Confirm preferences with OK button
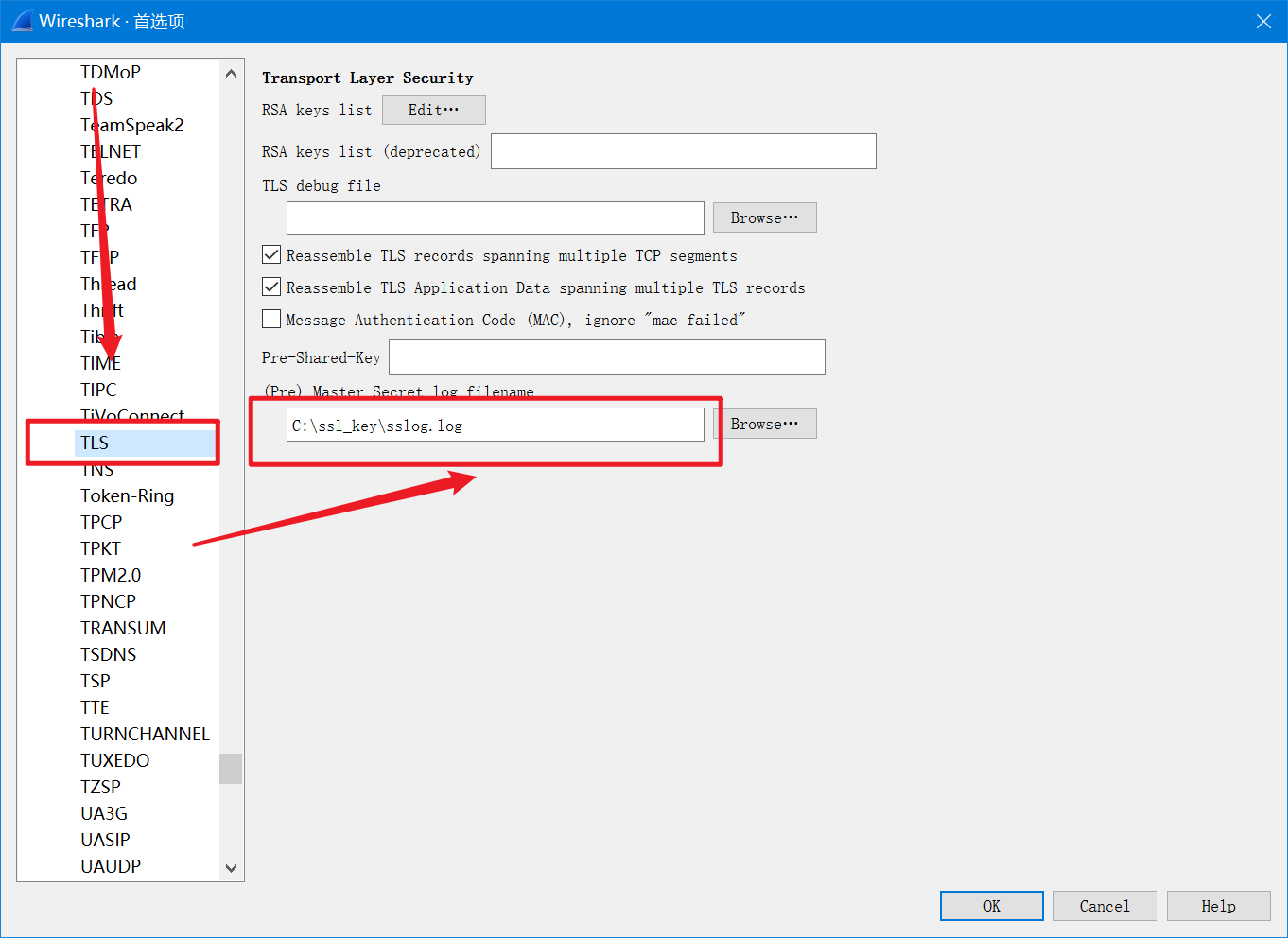The width and height of the screenshot is (1288, 938). [992, 906]
